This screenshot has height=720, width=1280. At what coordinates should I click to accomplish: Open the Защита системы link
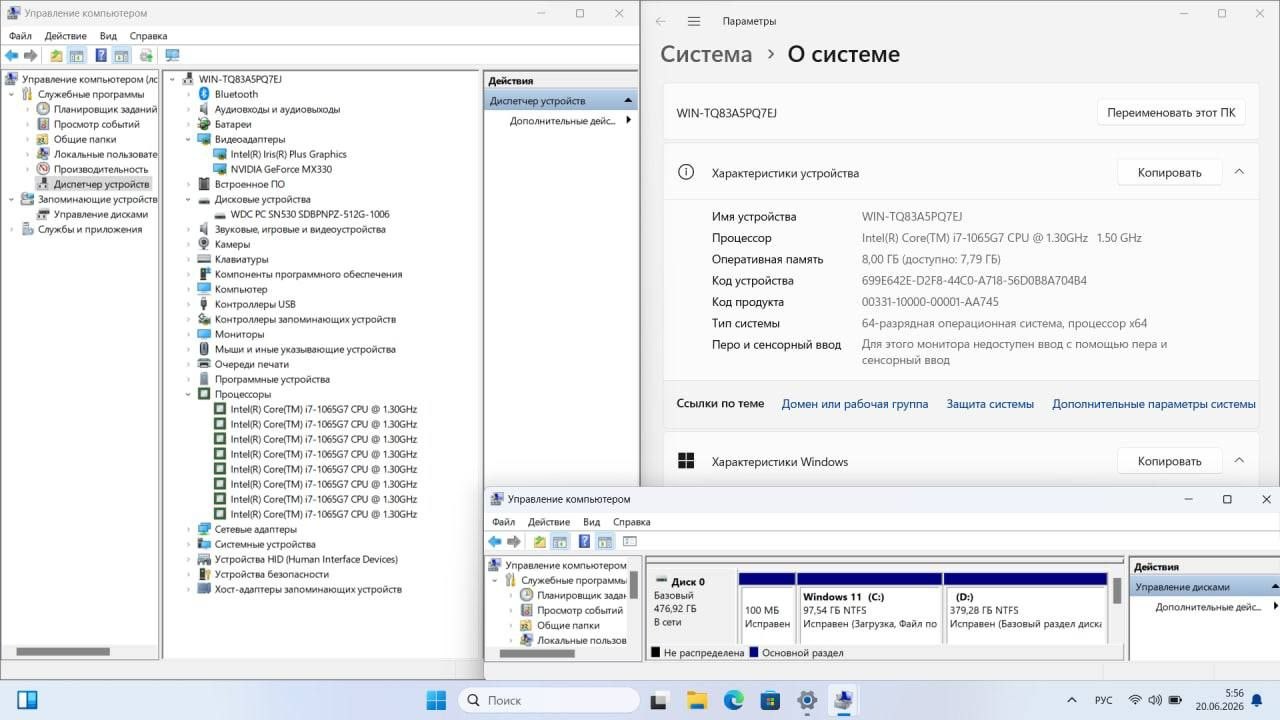(x=990, y=404)
